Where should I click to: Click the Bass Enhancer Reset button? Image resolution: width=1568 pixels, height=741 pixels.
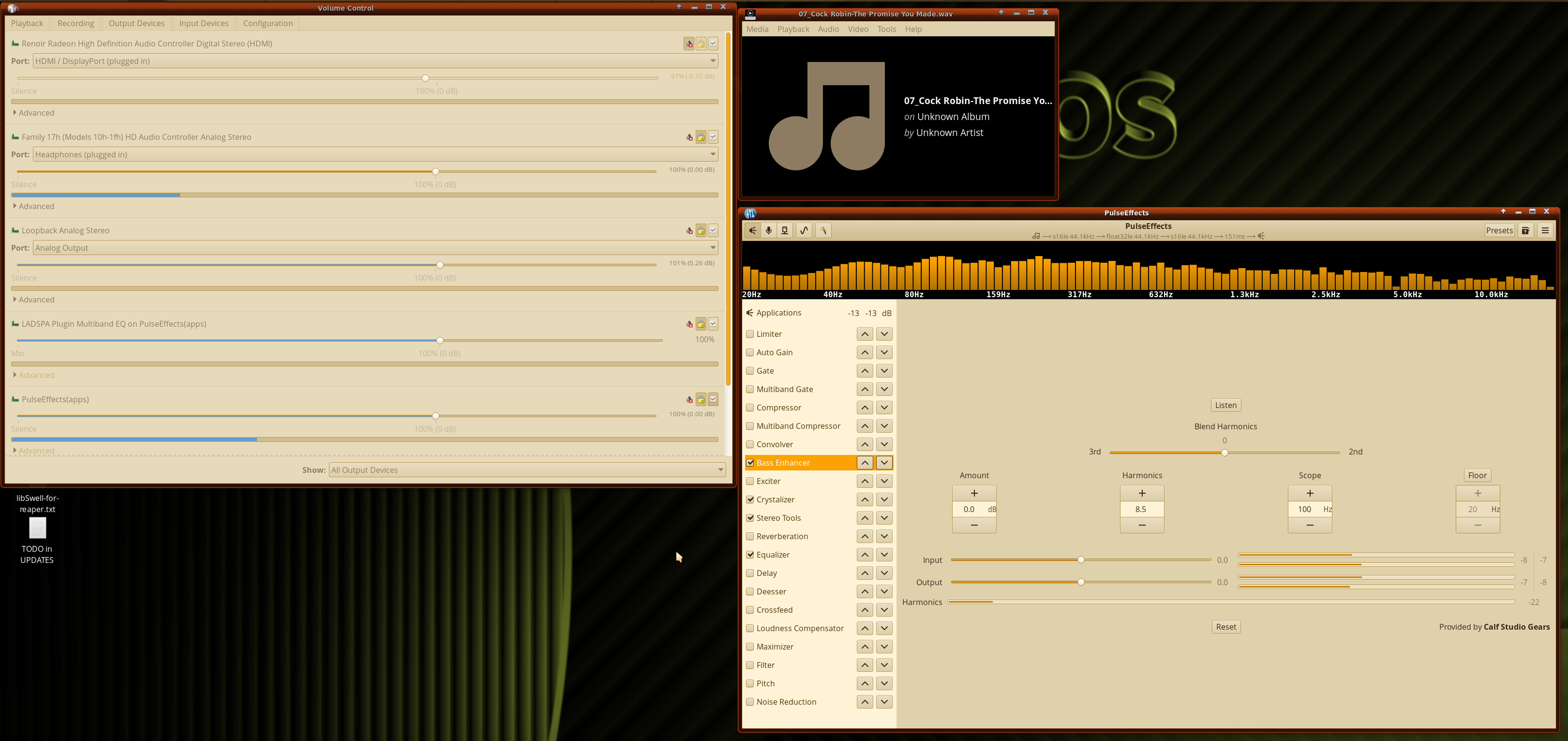pos(1225,627)
